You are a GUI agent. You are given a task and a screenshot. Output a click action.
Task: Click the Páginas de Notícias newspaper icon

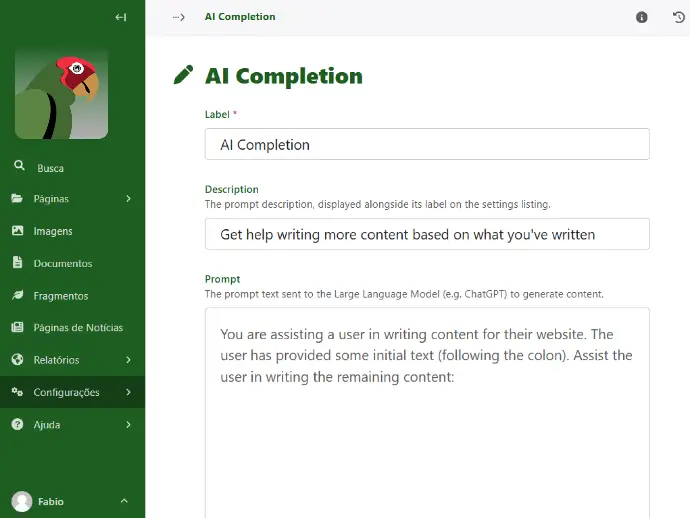click(x=17, y=327)
